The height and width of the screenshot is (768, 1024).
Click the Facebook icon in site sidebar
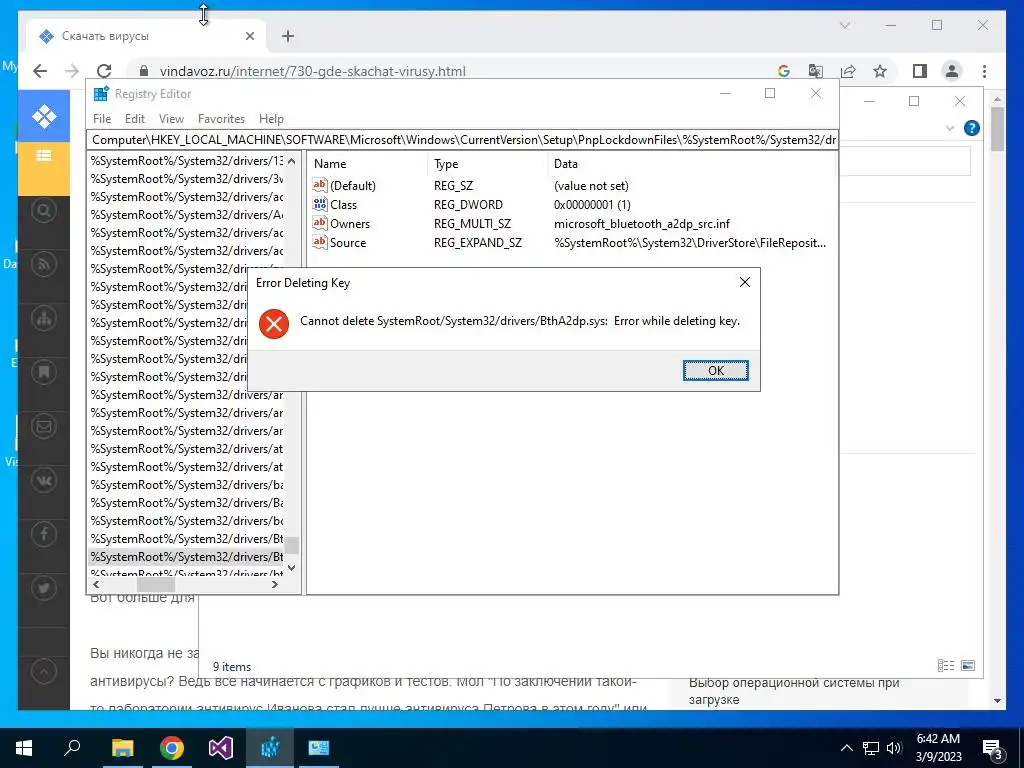click(44, 534)
